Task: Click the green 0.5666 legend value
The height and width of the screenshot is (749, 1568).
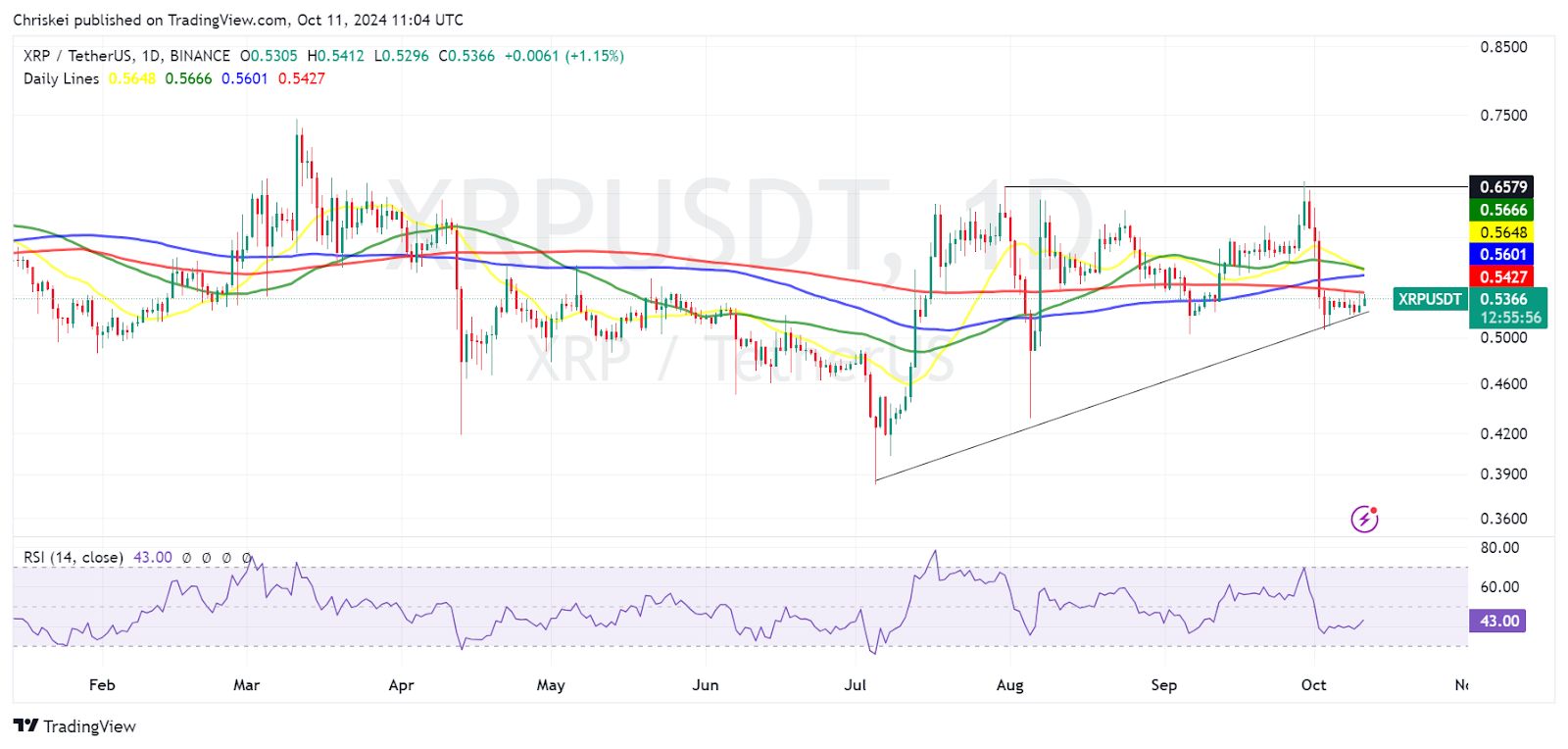Action: click(188, 78)
